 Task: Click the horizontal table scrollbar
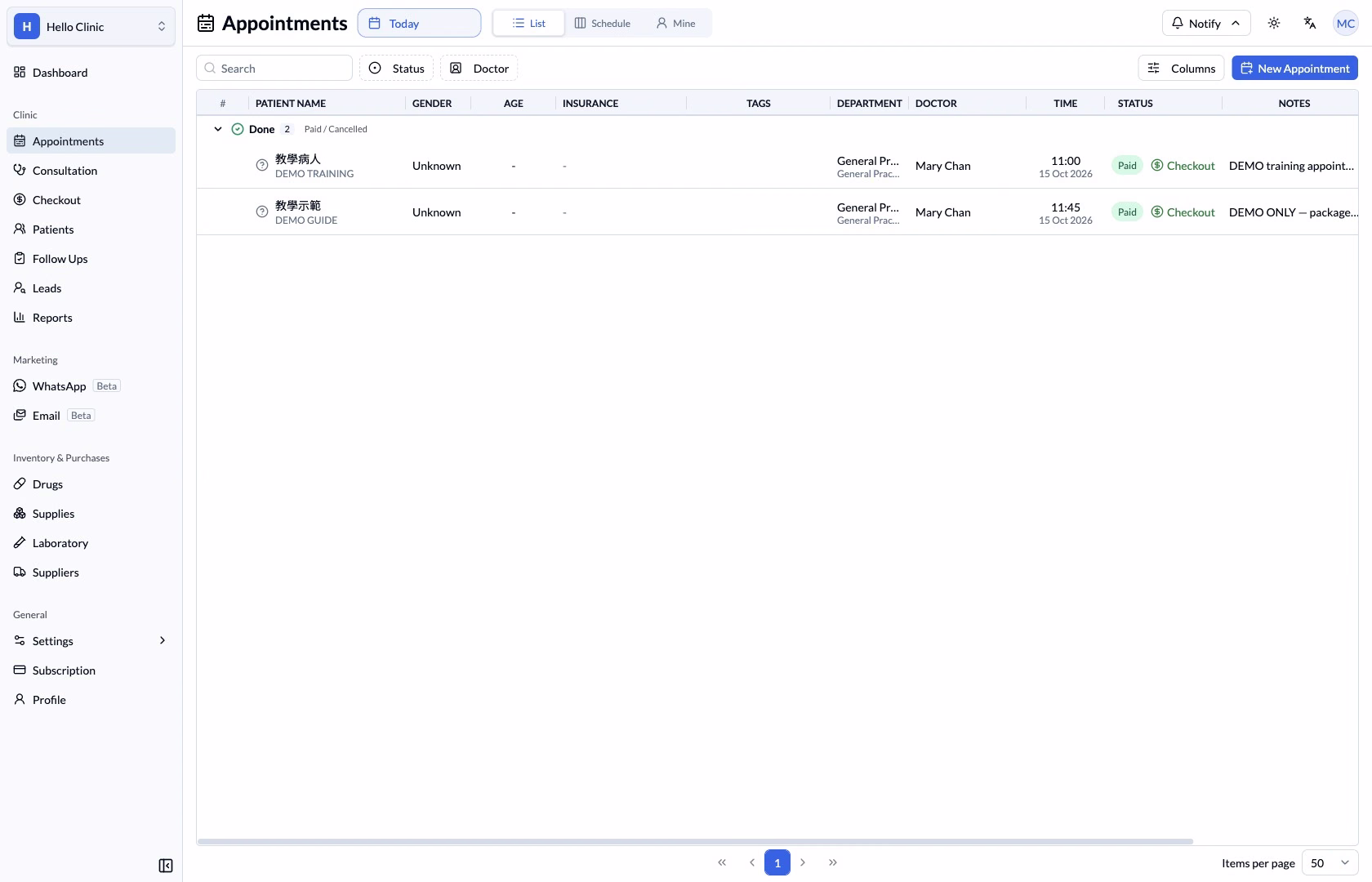click(x=695, y=841)
